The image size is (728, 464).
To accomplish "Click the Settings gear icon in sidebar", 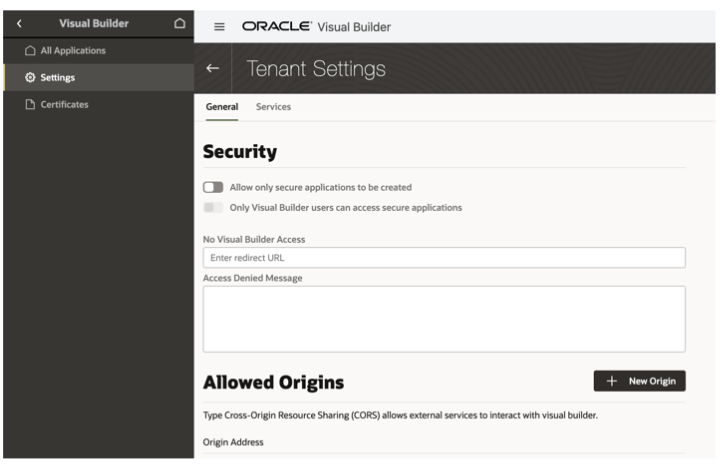I will click(x=30, y=77).
